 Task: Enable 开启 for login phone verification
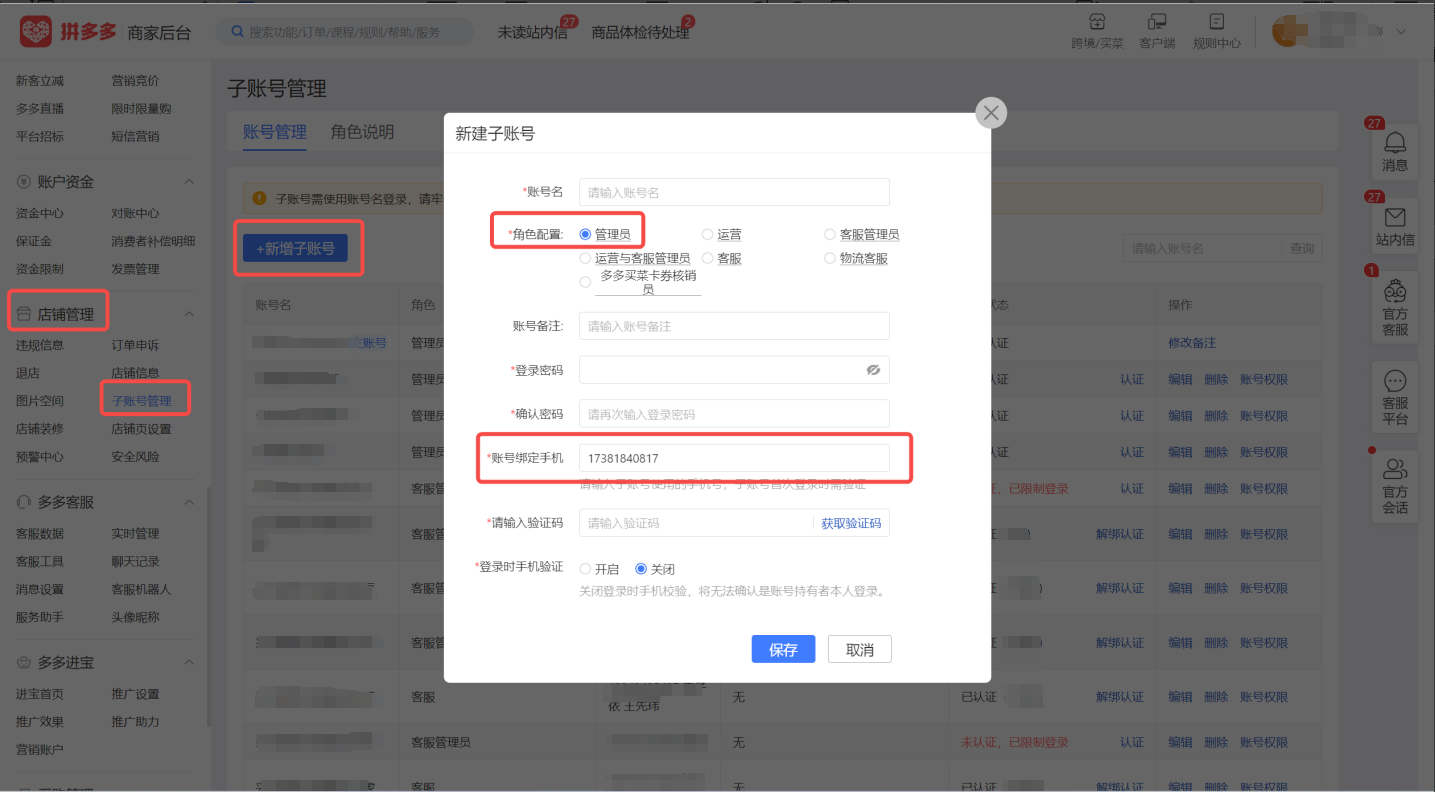click(586, 569)
